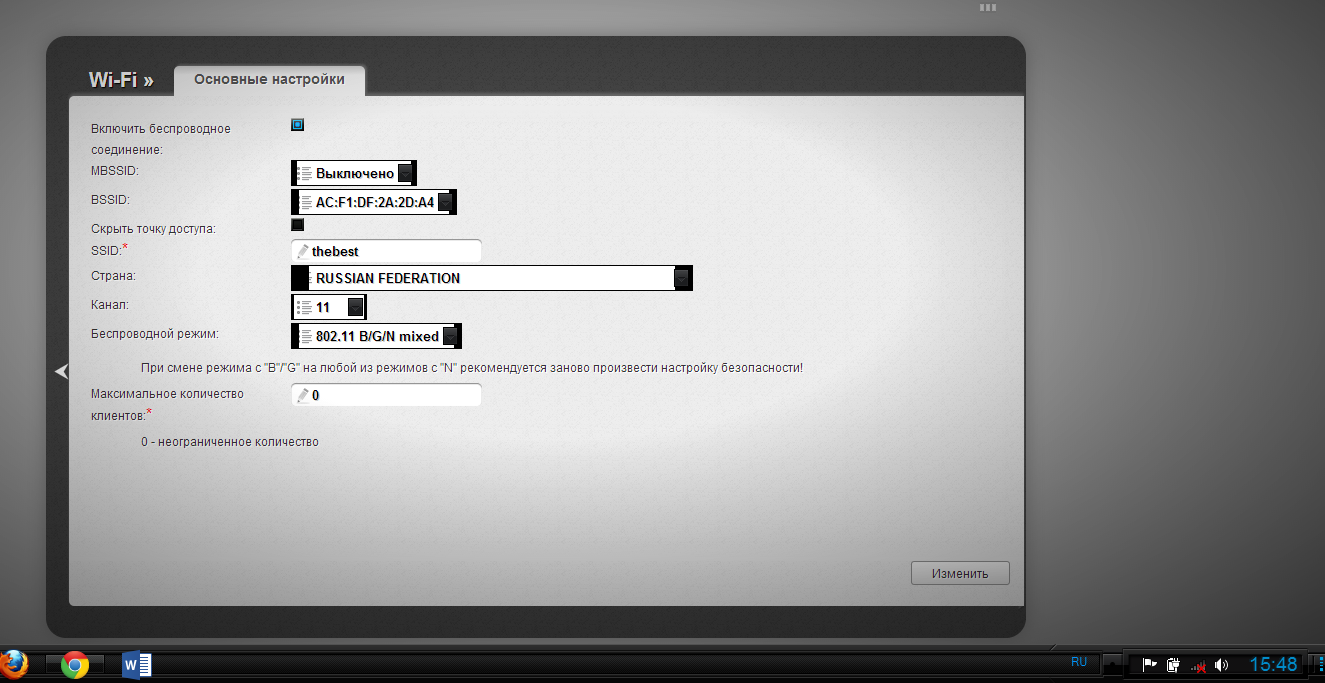This screenshot has width=1325, height=683.
Task: Show hidden tray icons arrow
Action: 1111,664
